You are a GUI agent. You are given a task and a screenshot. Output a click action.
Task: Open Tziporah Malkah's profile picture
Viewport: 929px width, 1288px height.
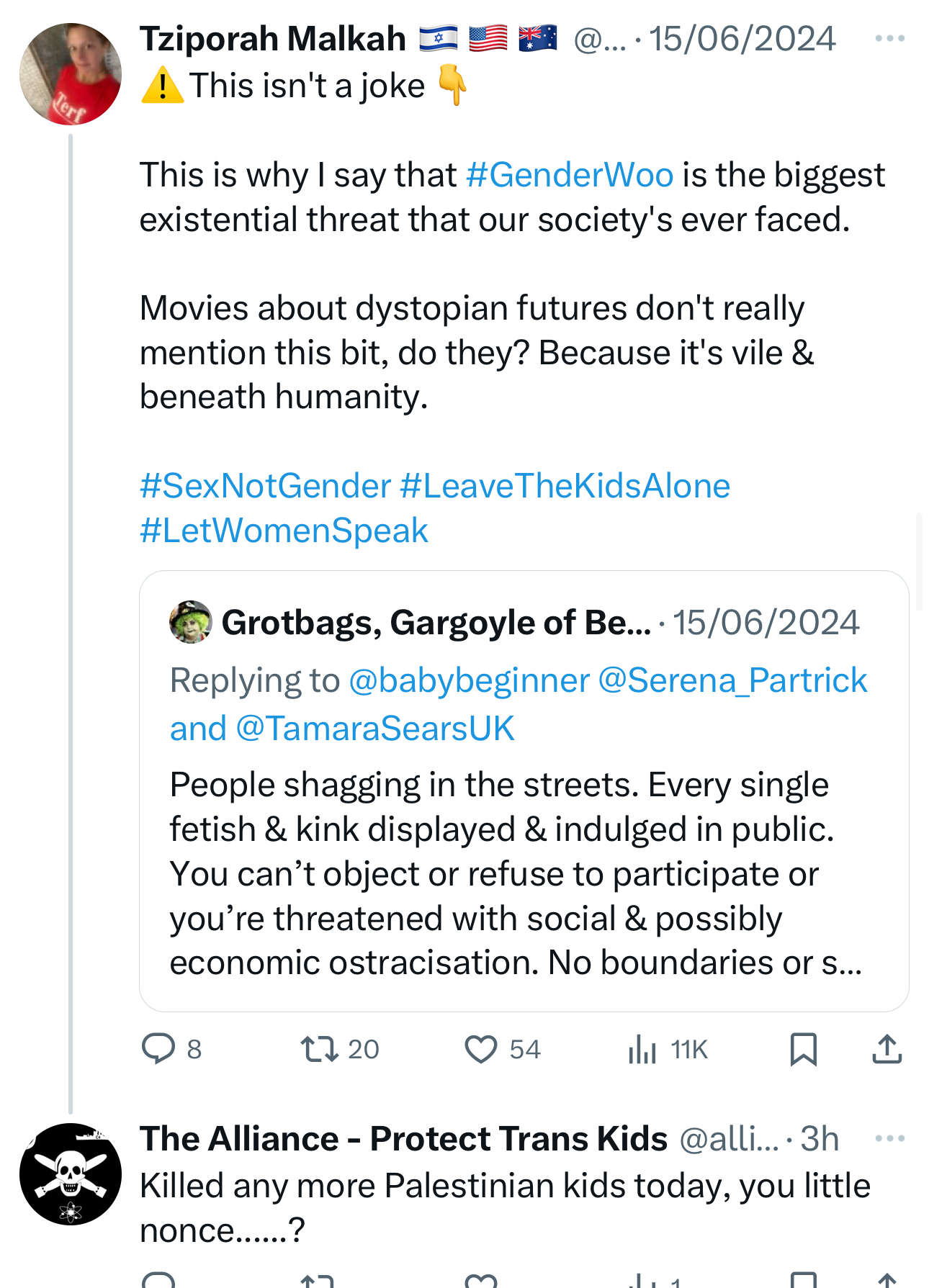pos(71,74)
